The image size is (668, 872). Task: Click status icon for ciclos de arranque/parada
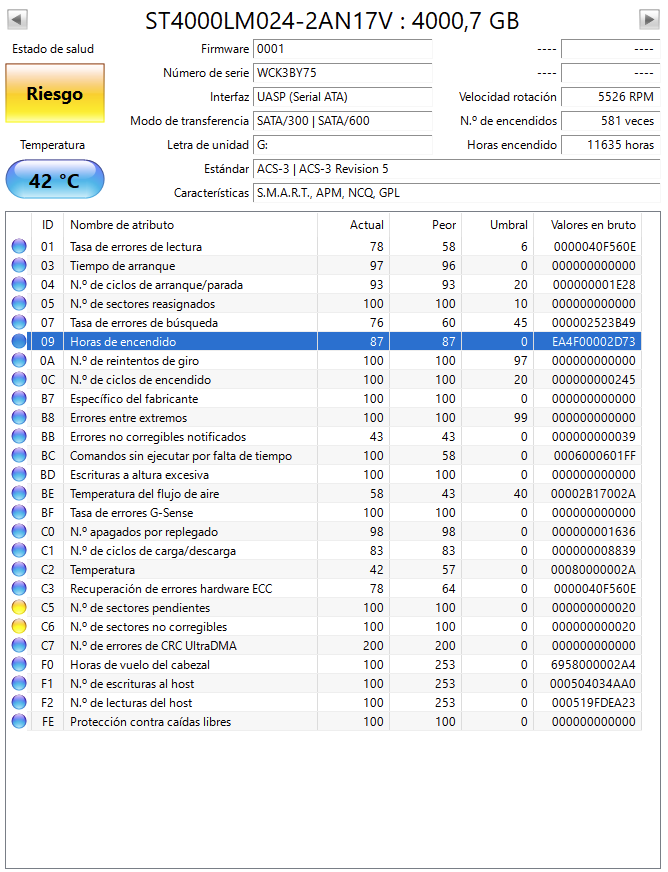click(x=19, y=284)
